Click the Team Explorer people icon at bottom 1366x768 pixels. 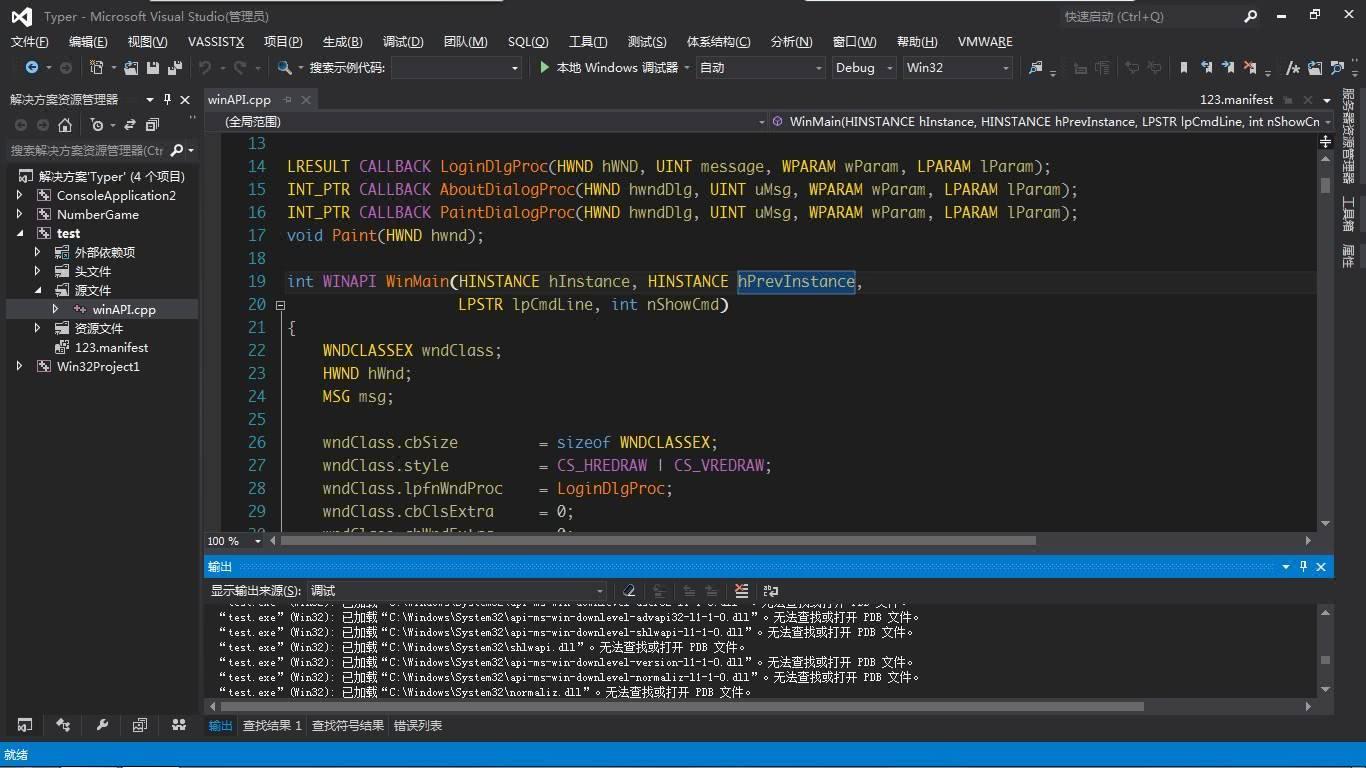[x=179, y=725]
